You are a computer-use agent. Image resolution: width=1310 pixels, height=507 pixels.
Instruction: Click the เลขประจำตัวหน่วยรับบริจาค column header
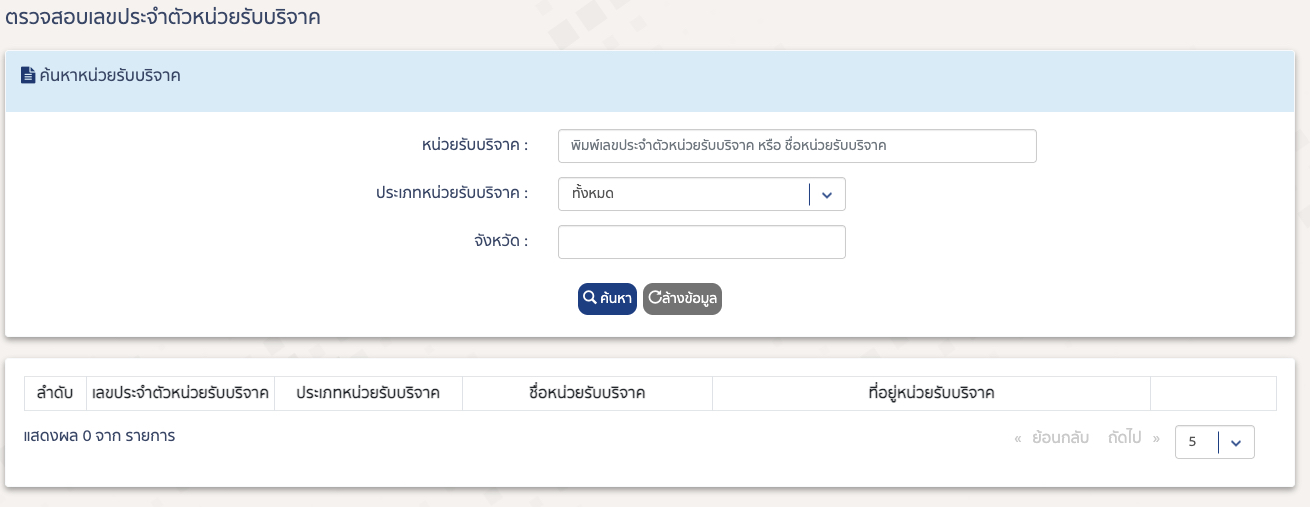pos(180,393)
